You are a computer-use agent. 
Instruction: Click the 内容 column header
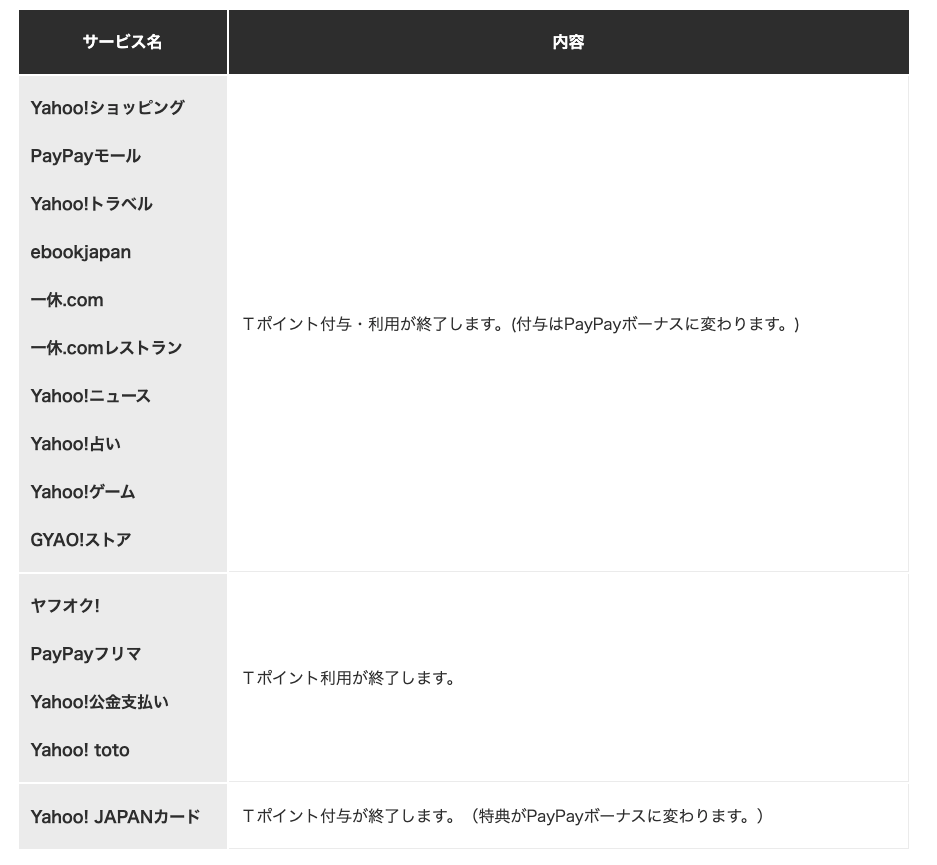(568, 42)
